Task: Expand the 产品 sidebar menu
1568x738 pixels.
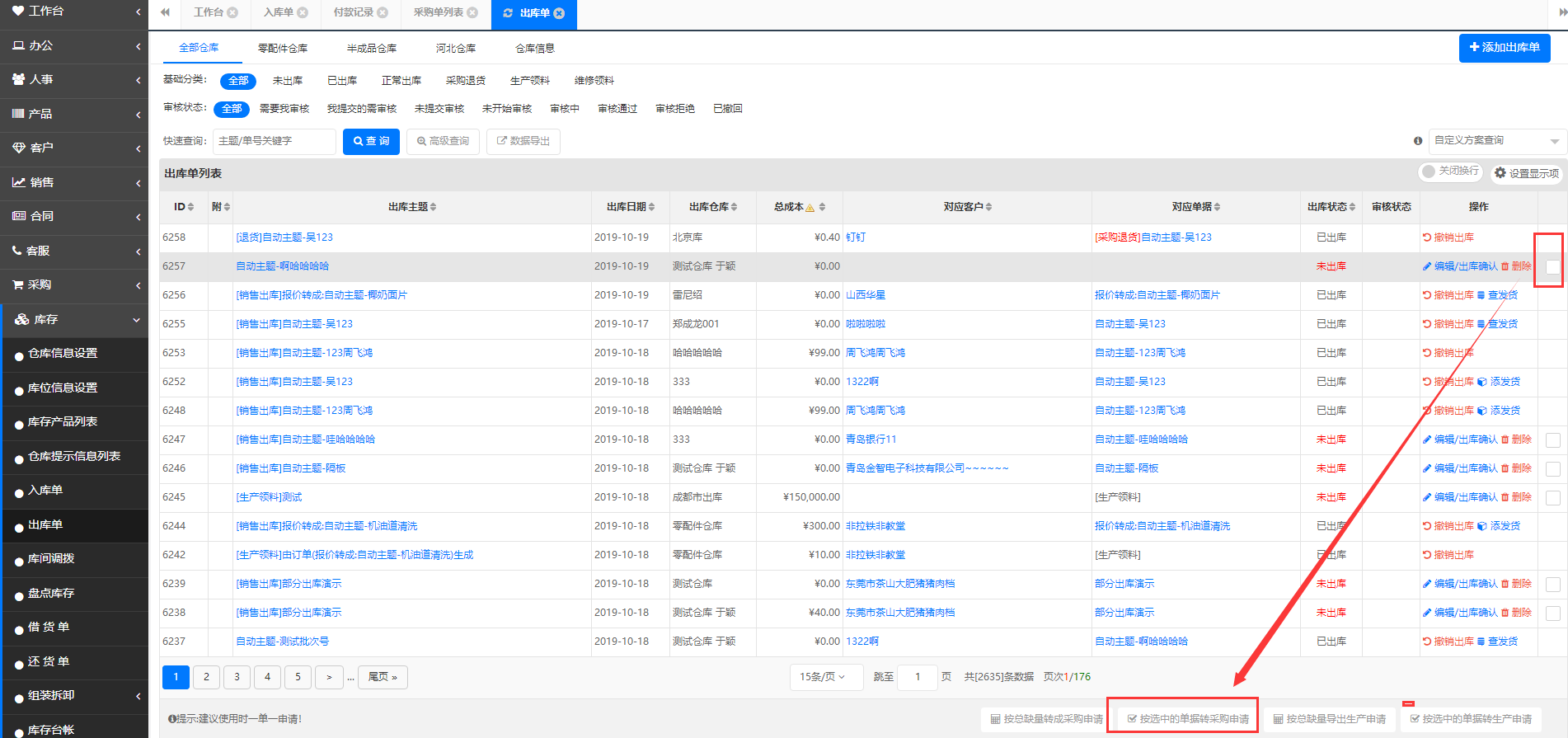Action: pyautogui.click(x=74, y=114)
